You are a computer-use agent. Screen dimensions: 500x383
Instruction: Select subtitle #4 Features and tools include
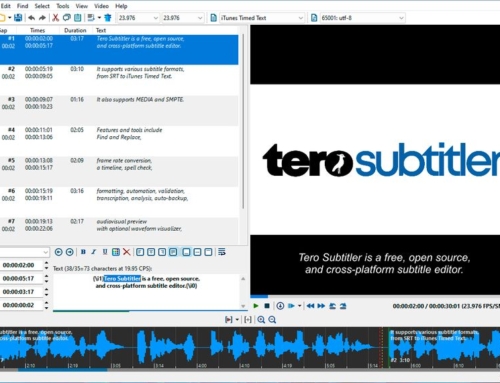click(x=119, y=141)
